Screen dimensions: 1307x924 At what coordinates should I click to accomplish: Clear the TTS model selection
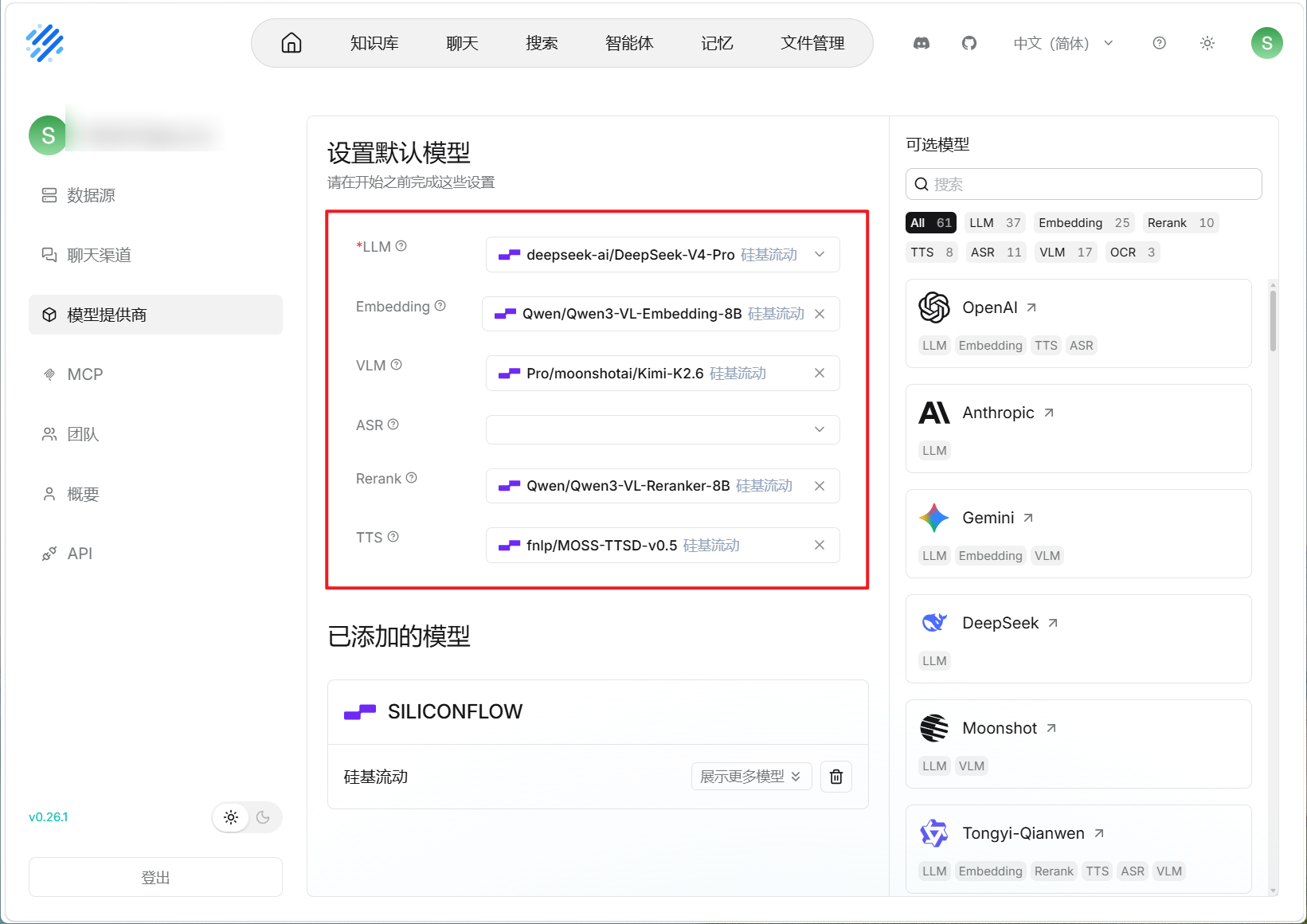(820, 545)
